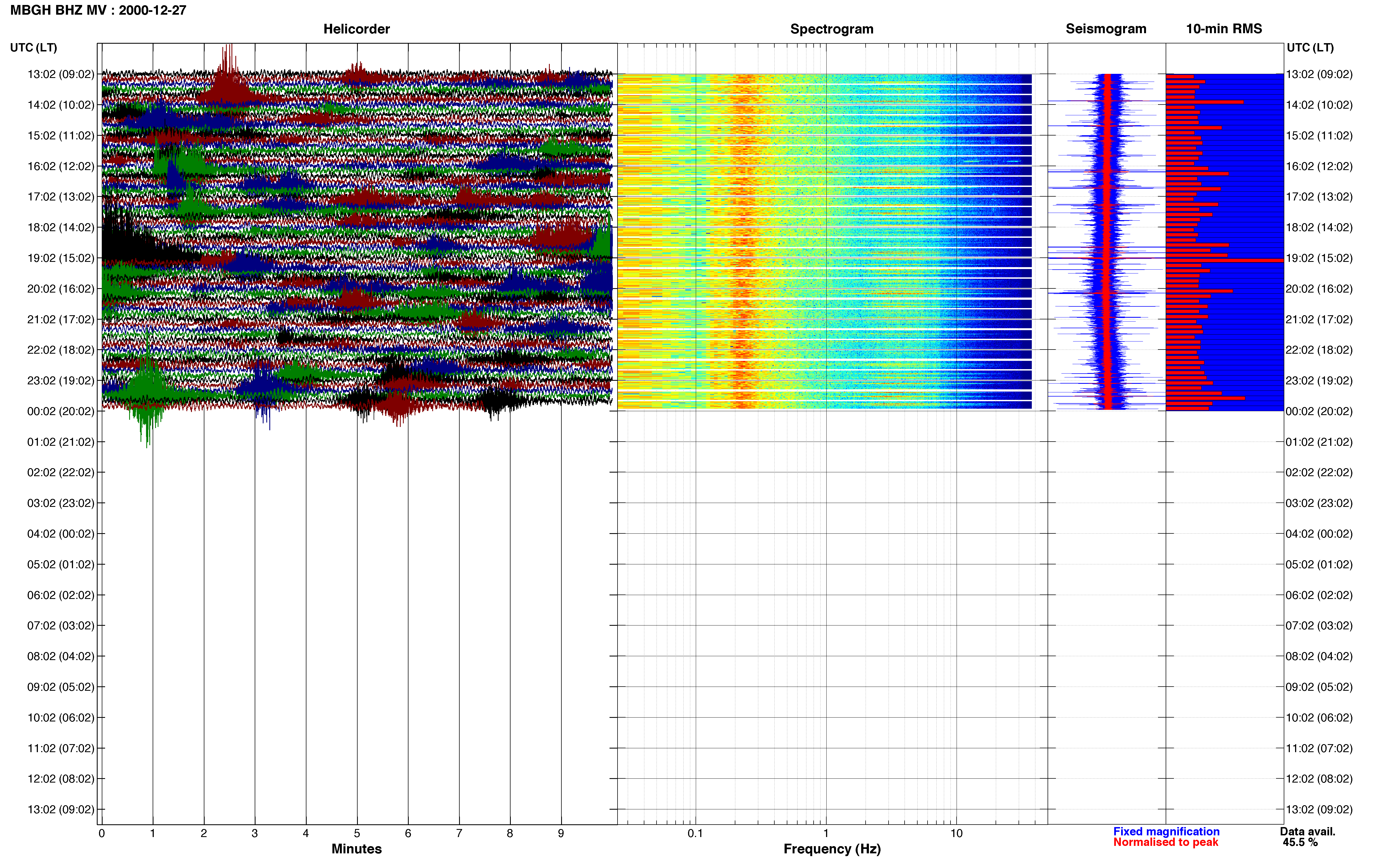
Task: Click left time label '09:02 (05:02)'
Action: pyautogui.click(x=61, y=687)
